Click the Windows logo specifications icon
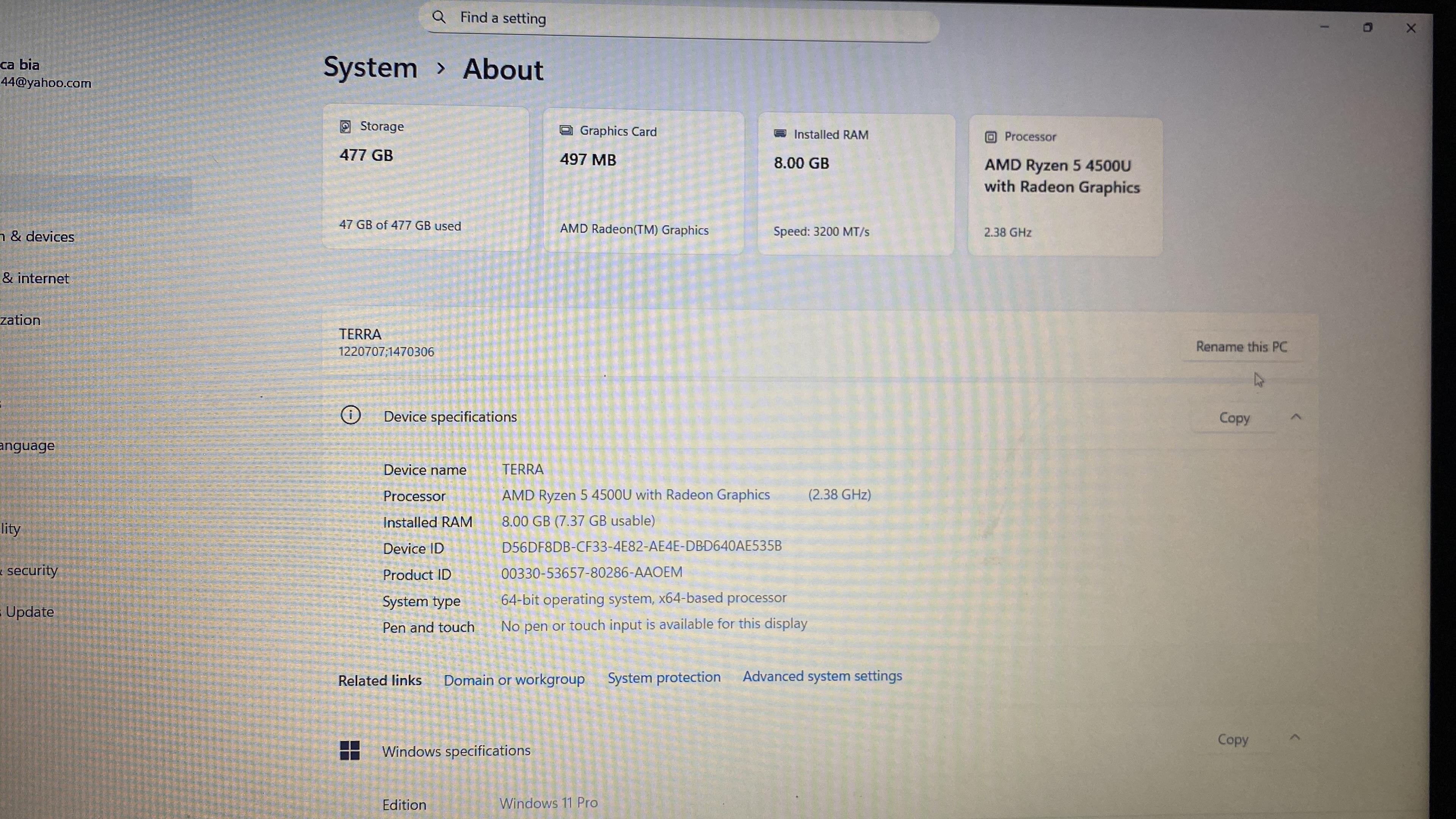Viewport: 1456px width, 819px height. tap(350, 750)
